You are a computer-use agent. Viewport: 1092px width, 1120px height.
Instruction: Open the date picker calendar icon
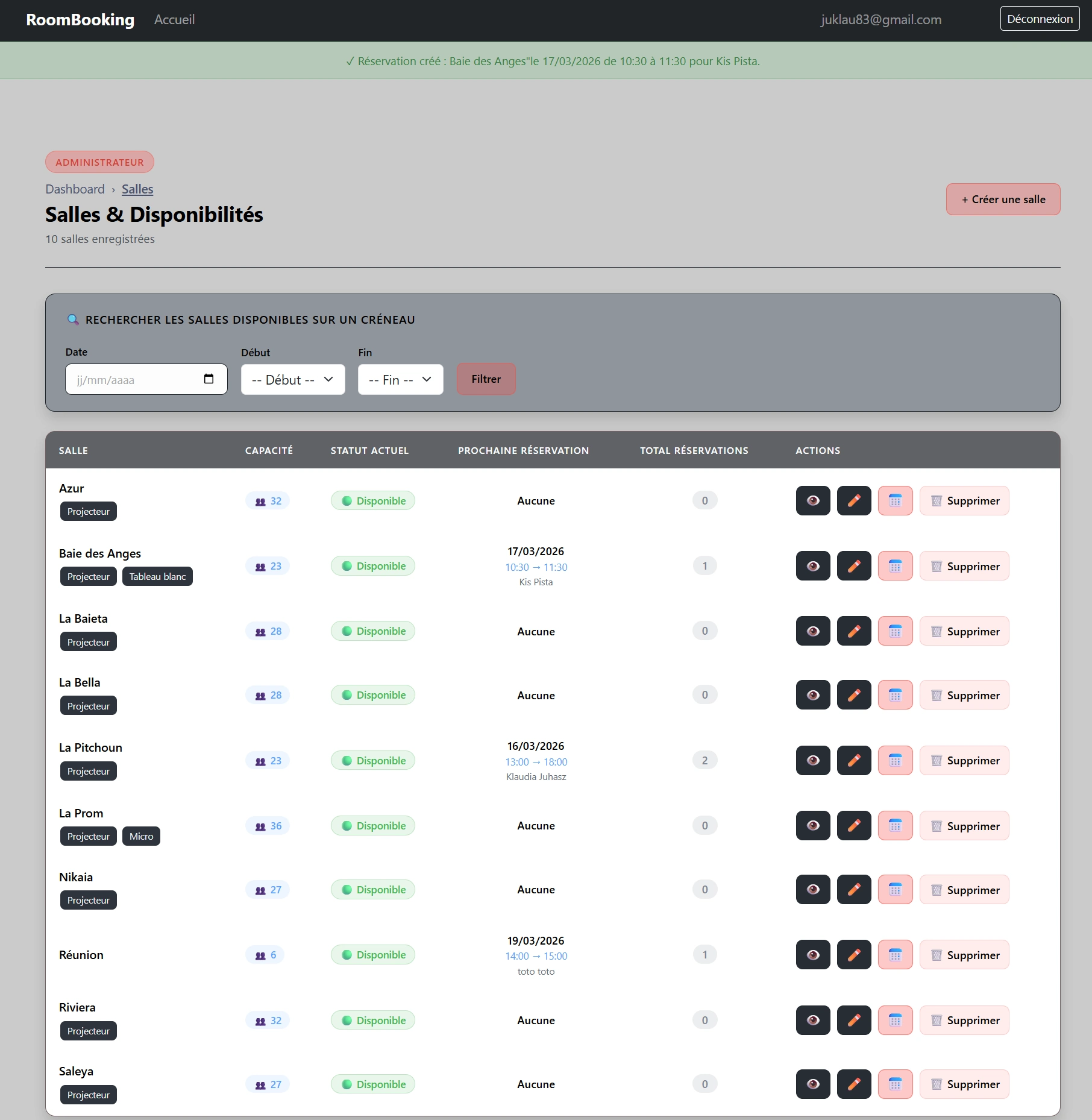209,379
